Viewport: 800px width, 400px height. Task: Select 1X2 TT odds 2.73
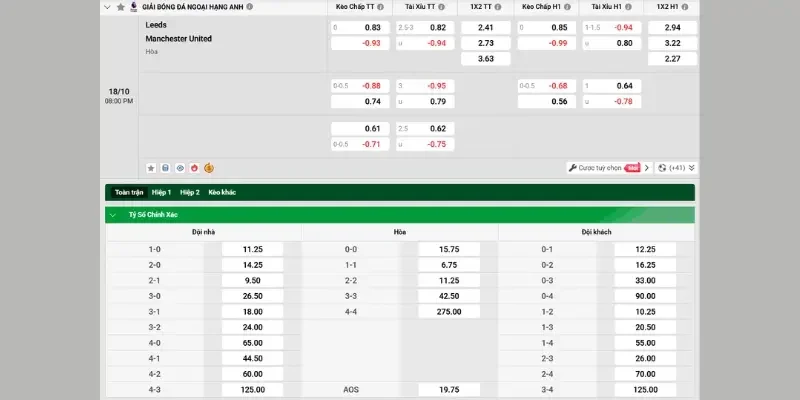pos(486,43)
